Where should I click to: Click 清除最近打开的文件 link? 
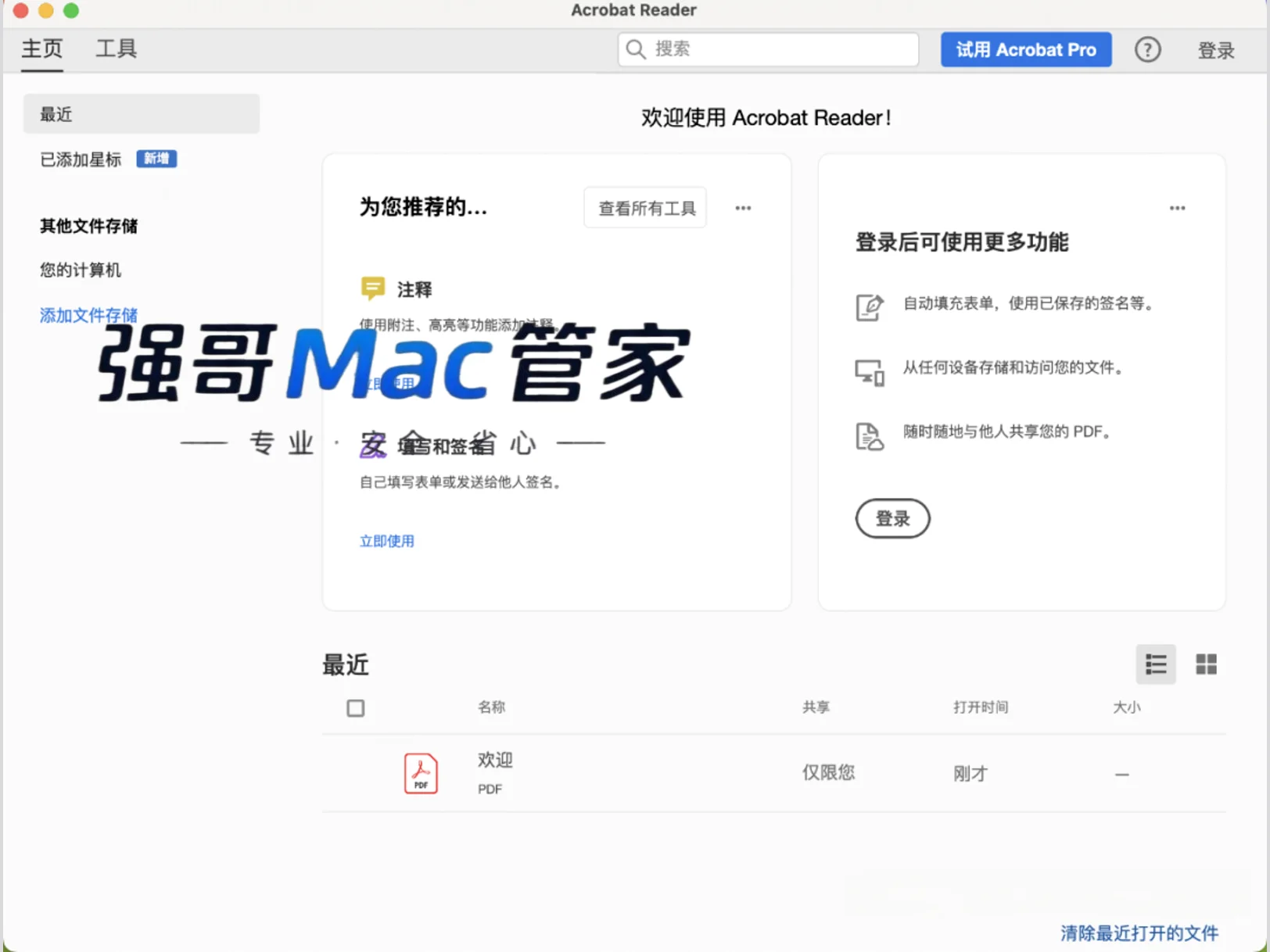pos(1139,933)
